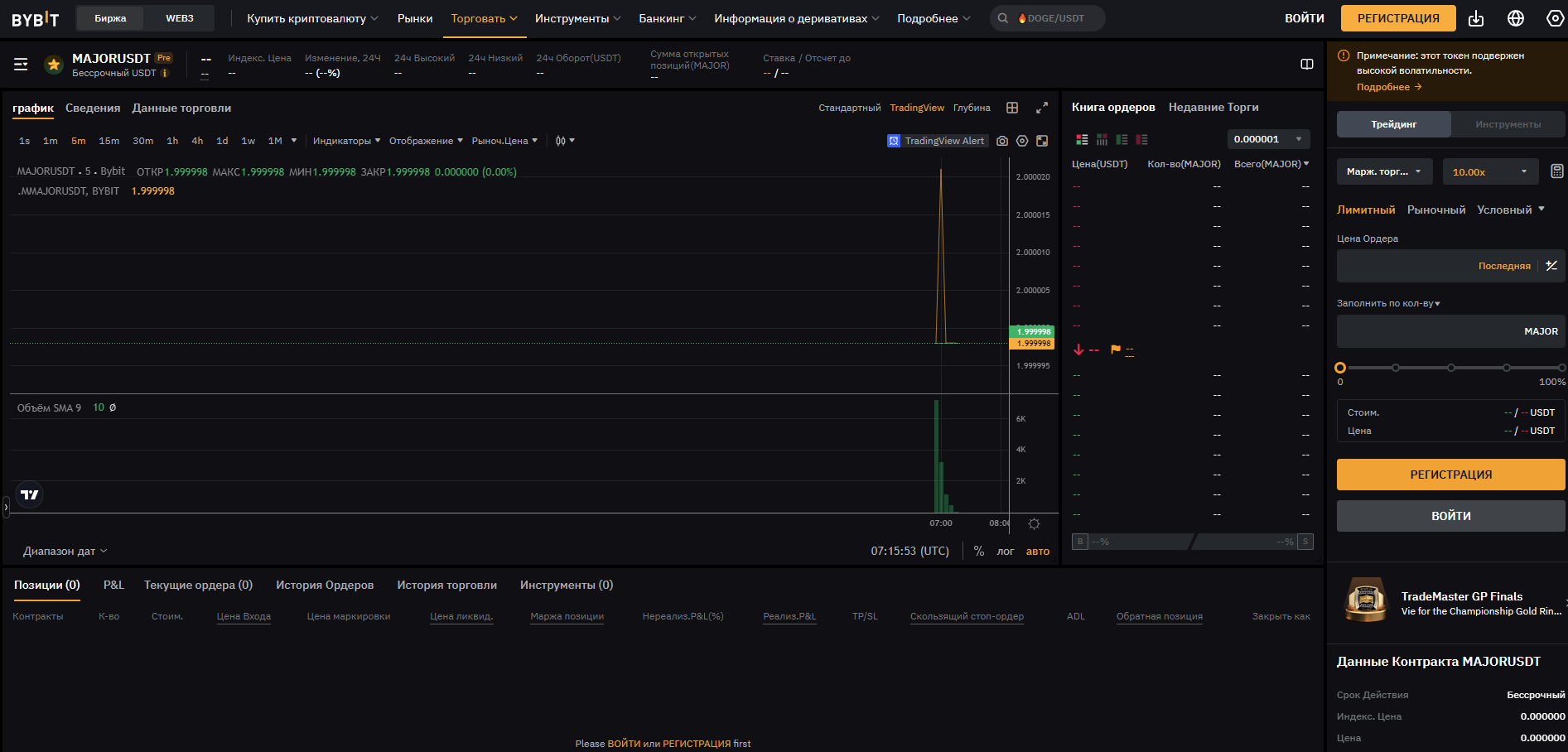1568x752 pixels.
Task: Click the 100% slider end node
Action: tap(1562, 368)
